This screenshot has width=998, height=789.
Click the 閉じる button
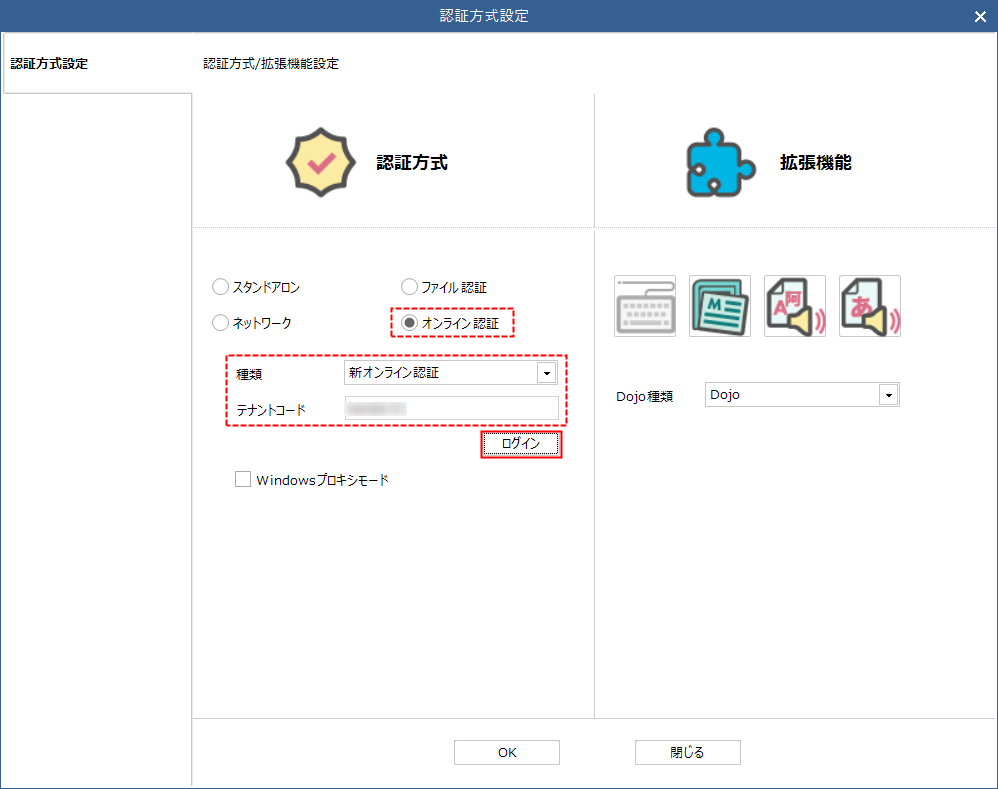688,752
